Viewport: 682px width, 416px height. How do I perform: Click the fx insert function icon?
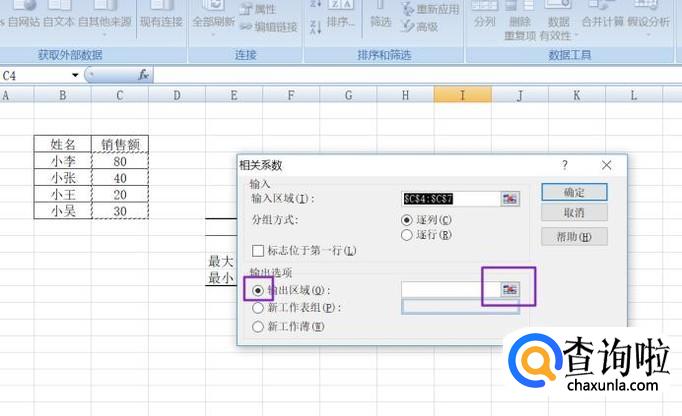[143, 75]
